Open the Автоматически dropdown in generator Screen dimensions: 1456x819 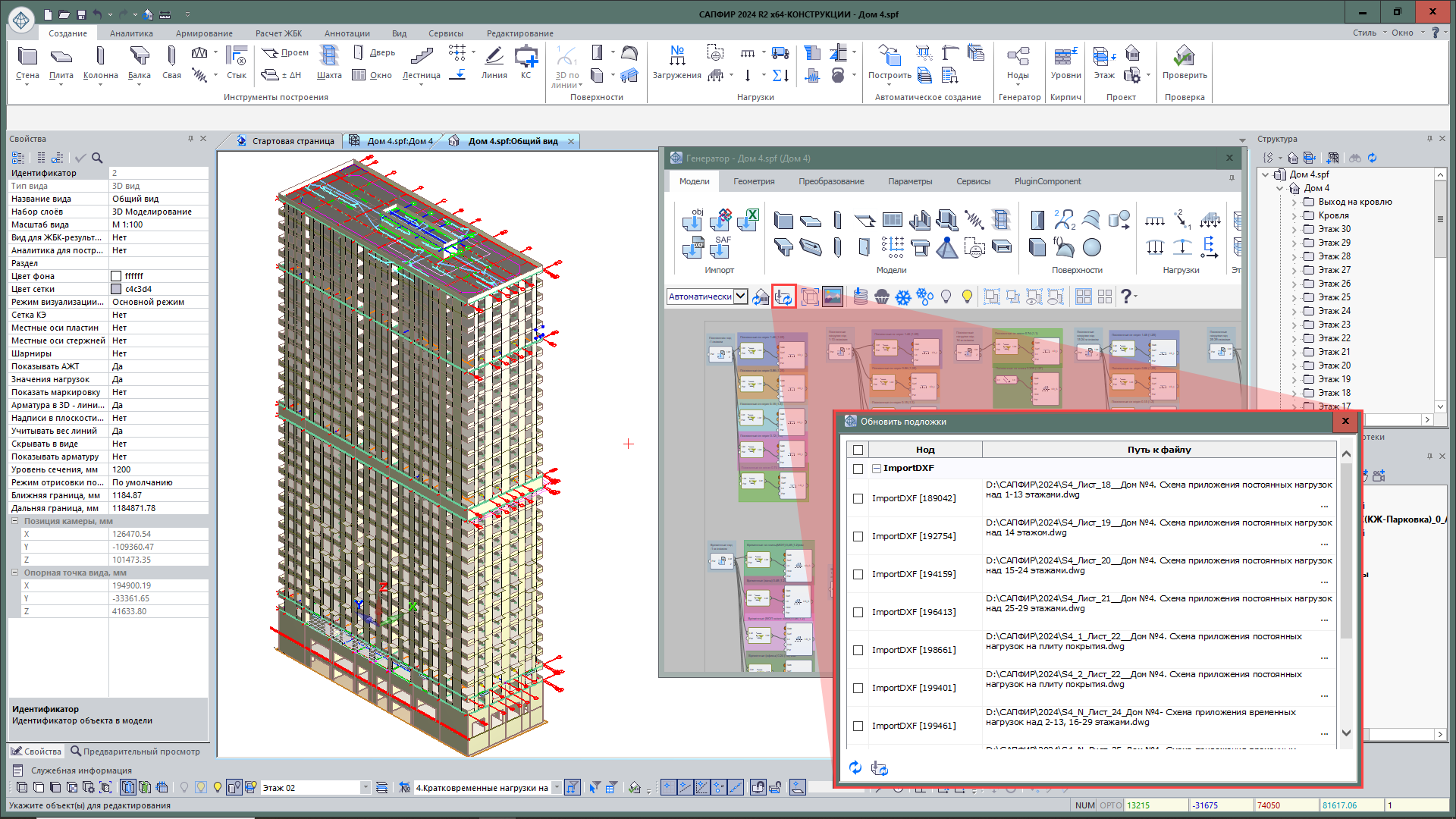coord(740,297)
